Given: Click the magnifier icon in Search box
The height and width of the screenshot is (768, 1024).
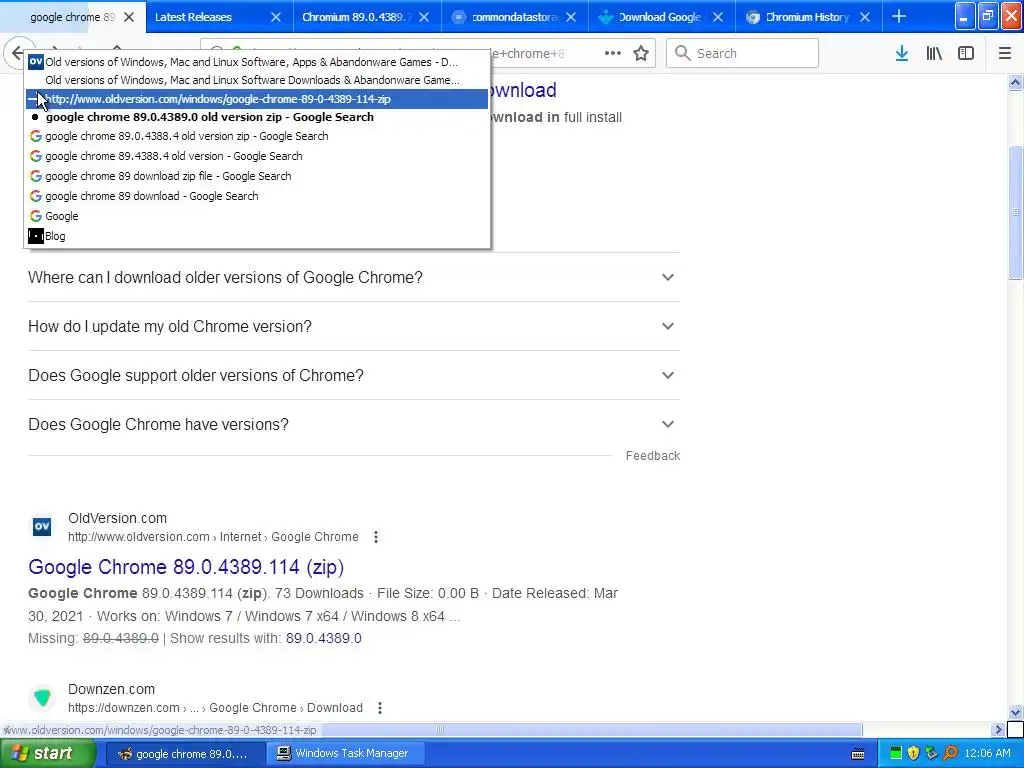Looking at the screenshot, I should (x=682, y=53).
